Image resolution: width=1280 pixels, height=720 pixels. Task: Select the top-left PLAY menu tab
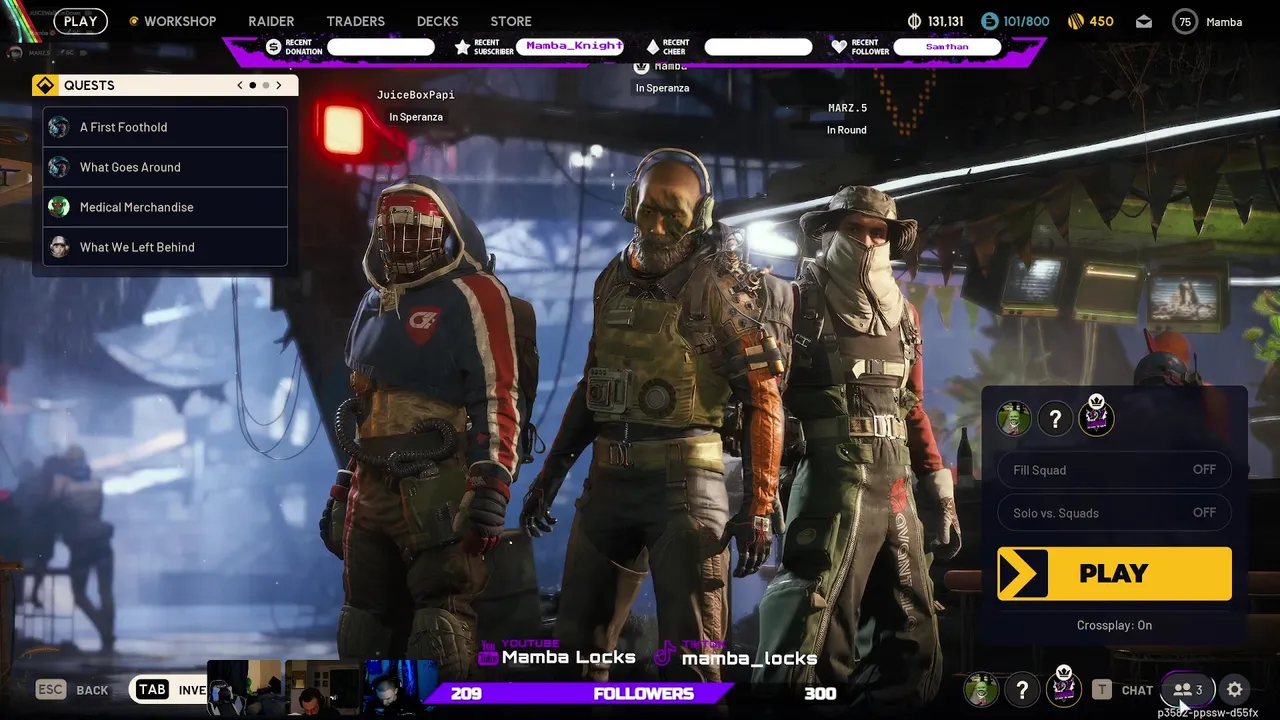point(80,21)
